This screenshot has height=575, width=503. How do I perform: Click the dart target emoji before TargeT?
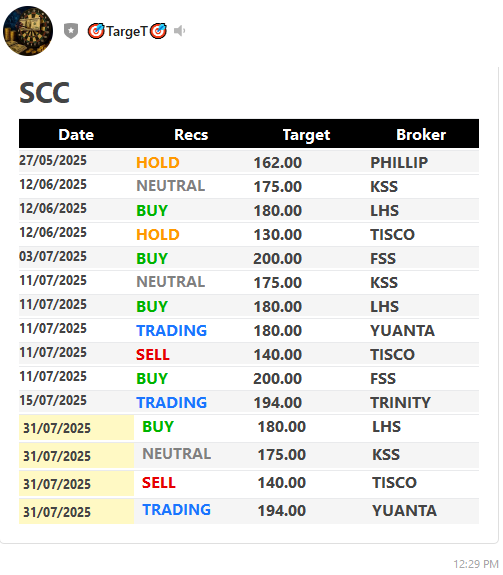point(96,31)
